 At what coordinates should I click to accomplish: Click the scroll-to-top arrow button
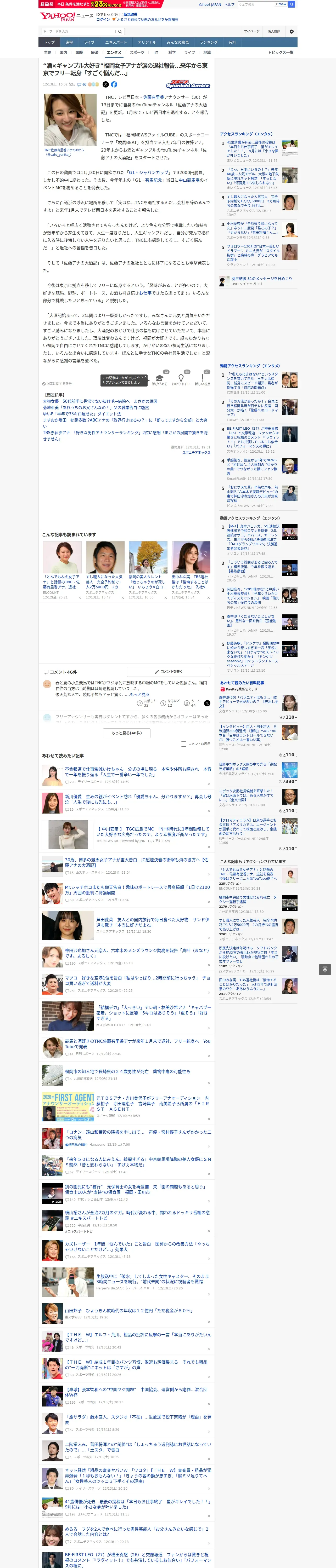(325, 969)
